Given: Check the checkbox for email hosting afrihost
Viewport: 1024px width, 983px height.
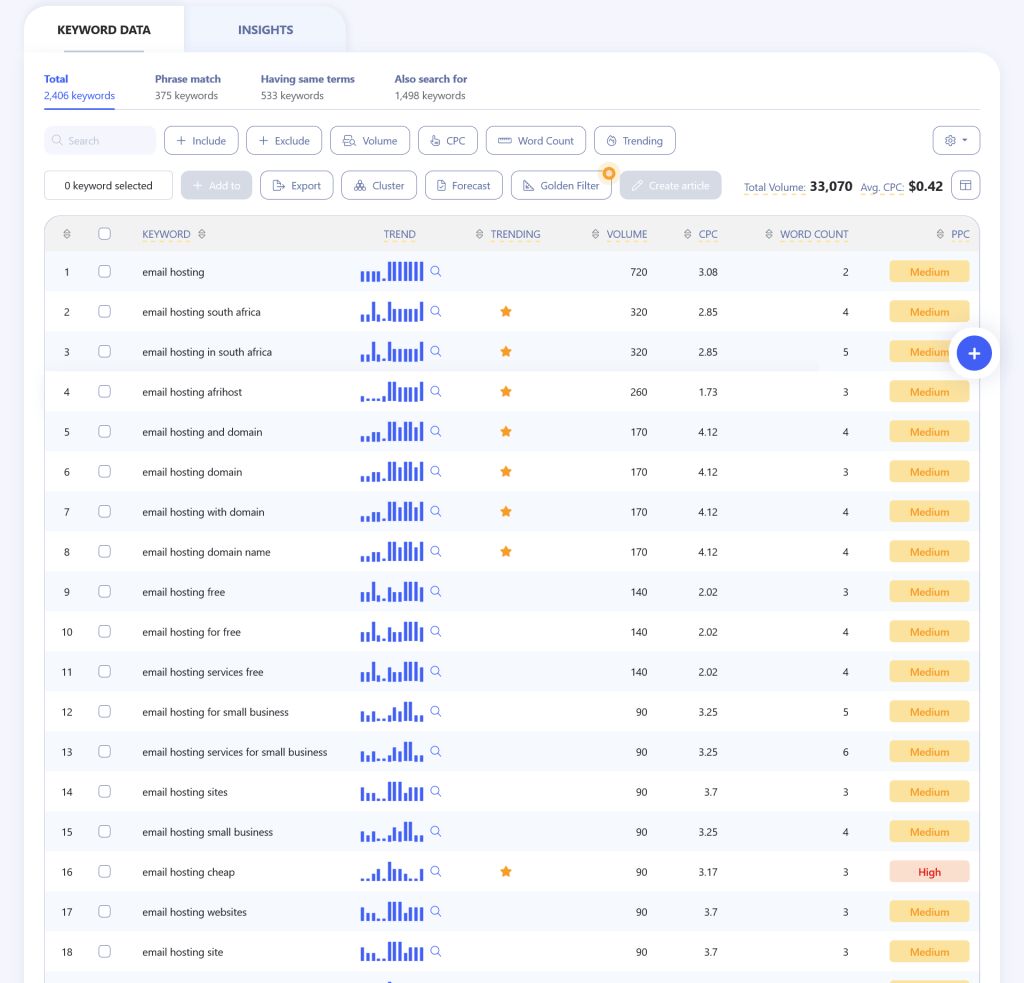Looking at the screenshot, I should click(x=105, y=391).
